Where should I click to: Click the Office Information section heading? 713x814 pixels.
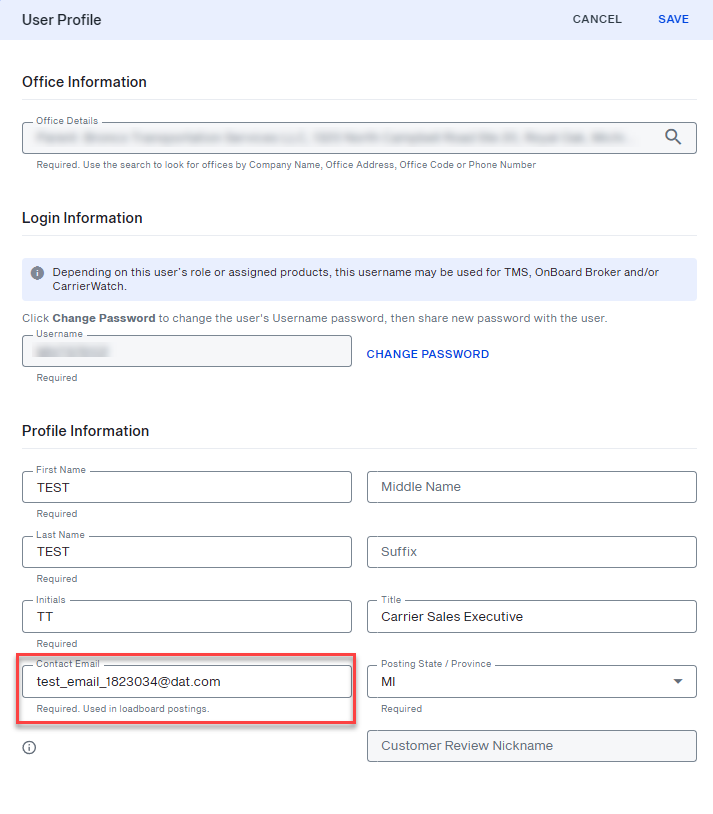84,82
